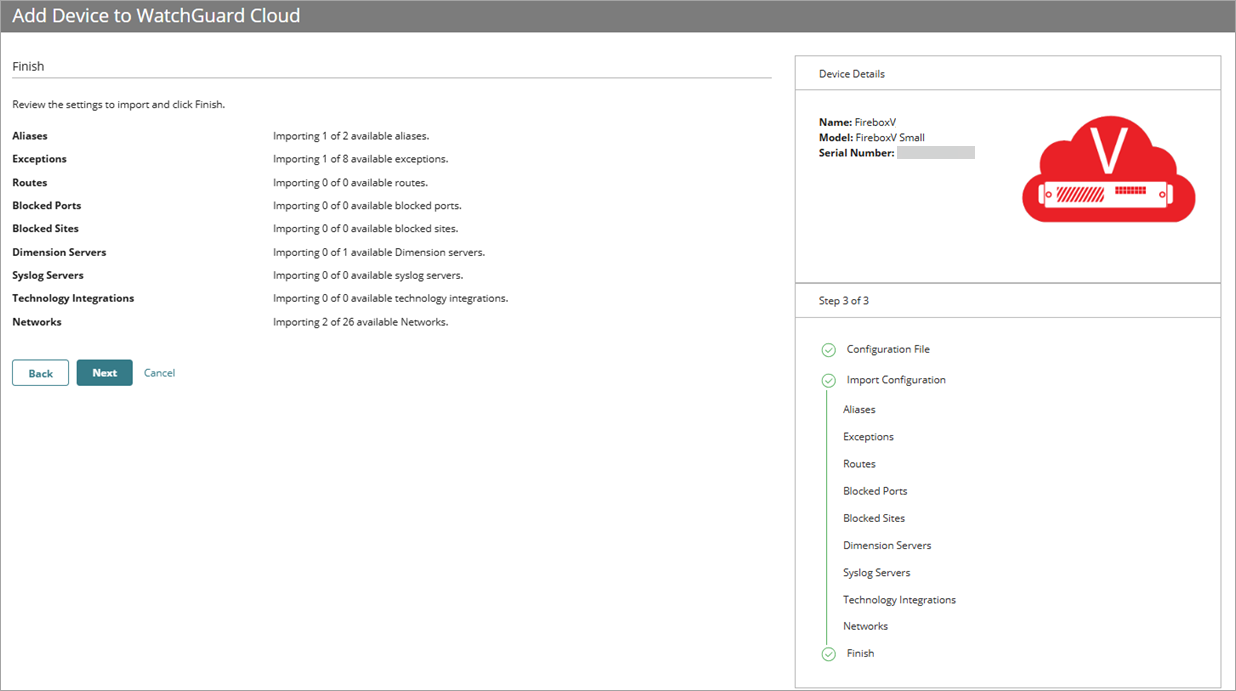Click the Configuration File checkmark icon
The image size is (1236, 691).
pyautogui.click(x=828, y=350)
